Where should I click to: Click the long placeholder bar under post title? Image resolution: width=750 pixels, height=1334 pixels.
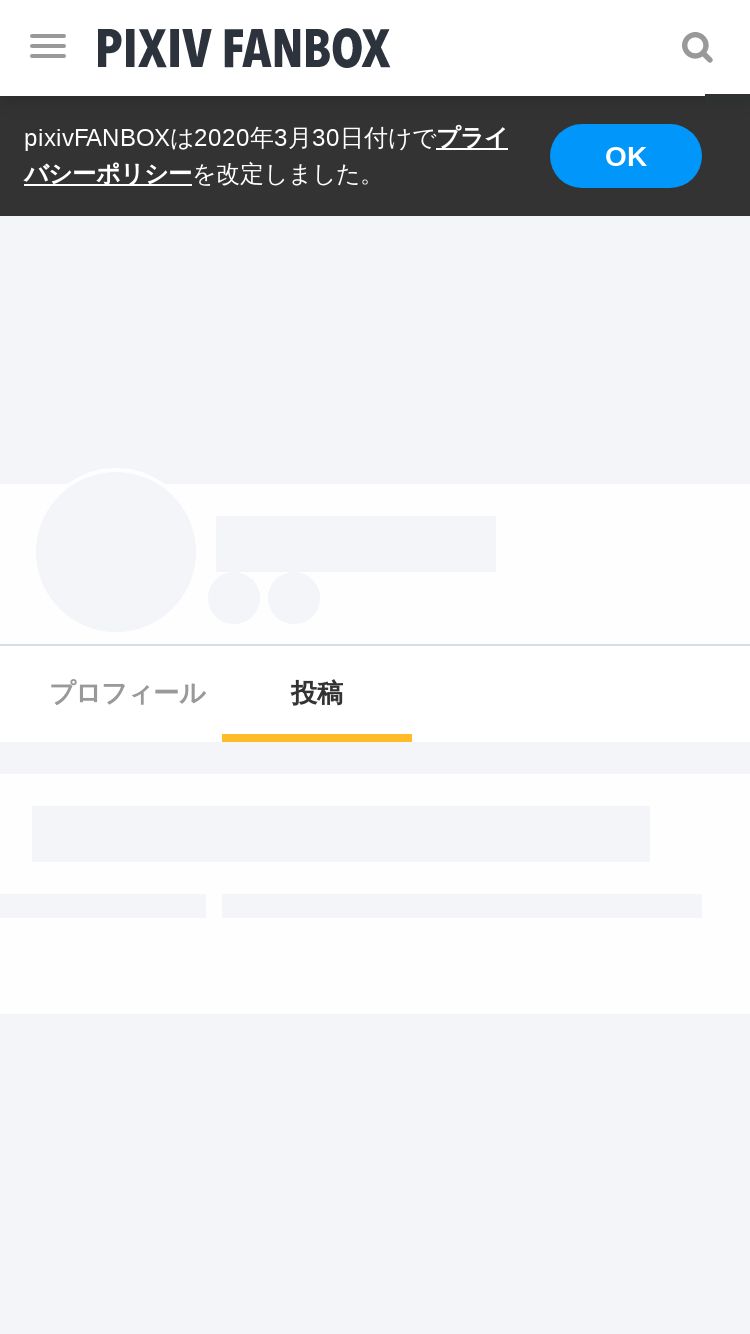pos(462,906)
